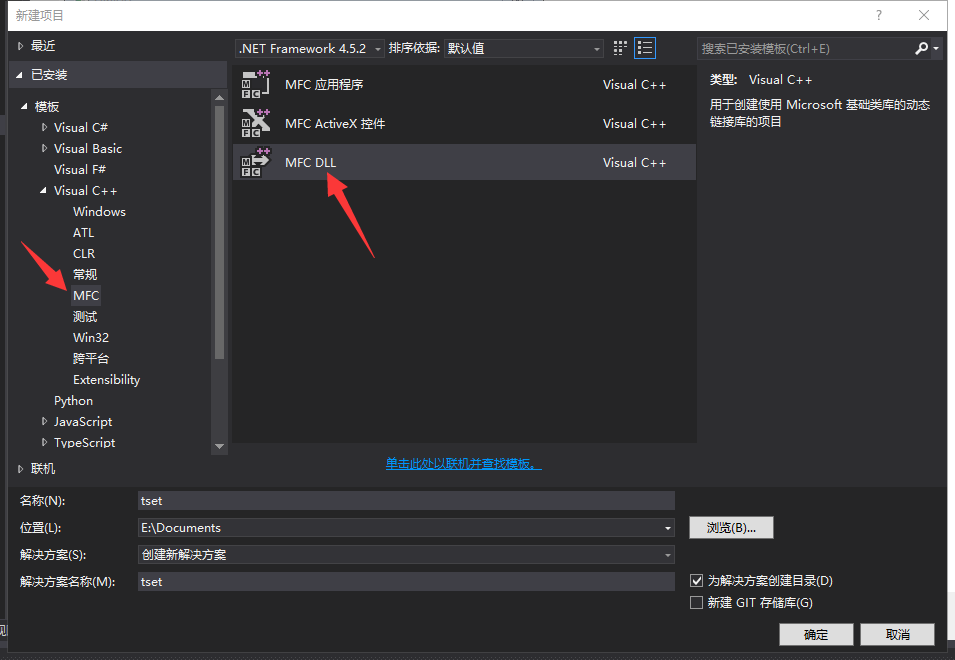
Task: Collapse the Visual C++ node arrow
Action: (43, 191)
